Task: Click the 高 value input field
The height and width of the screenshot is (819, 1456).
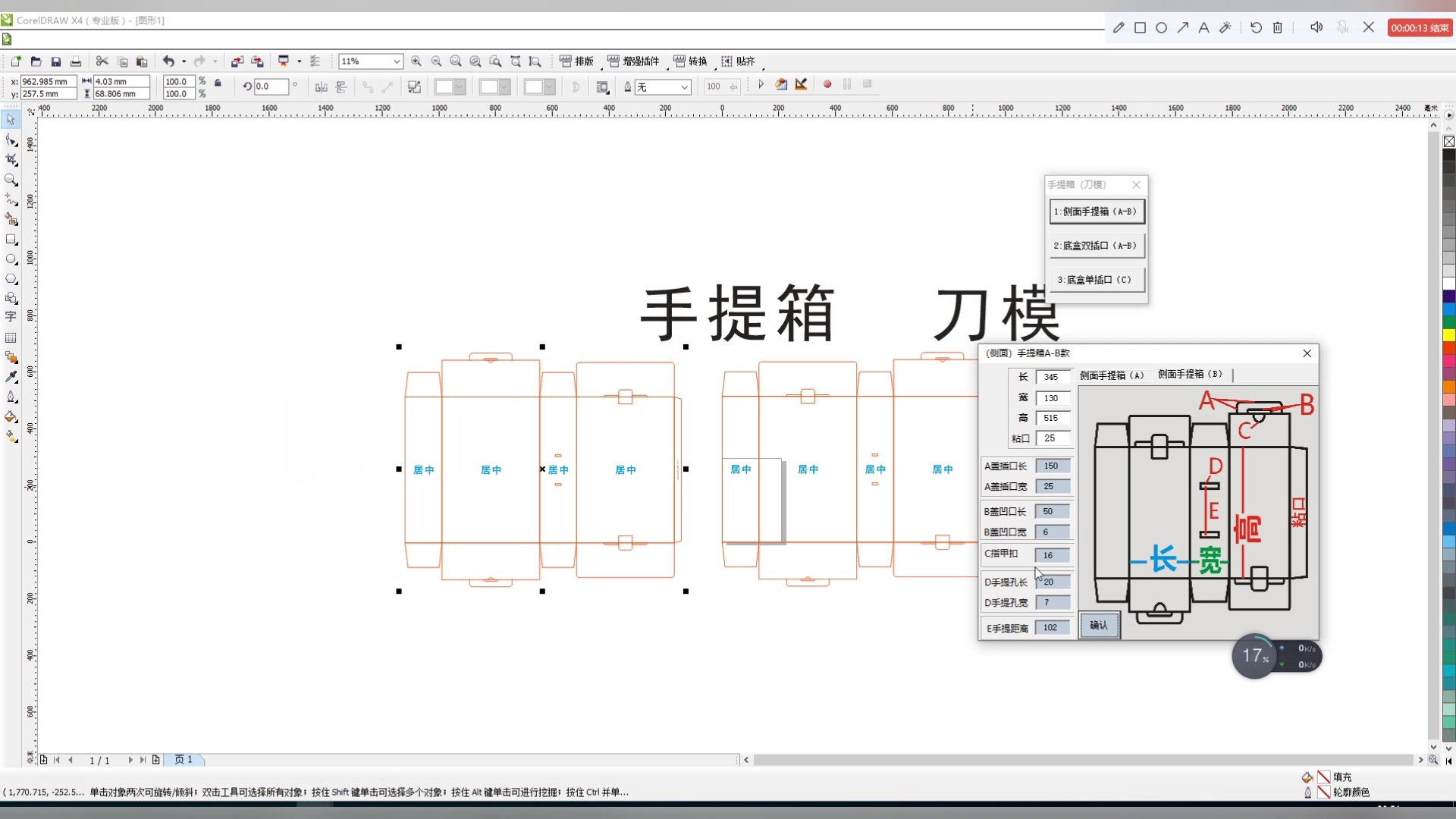Action: click(x=1053, y=418)
